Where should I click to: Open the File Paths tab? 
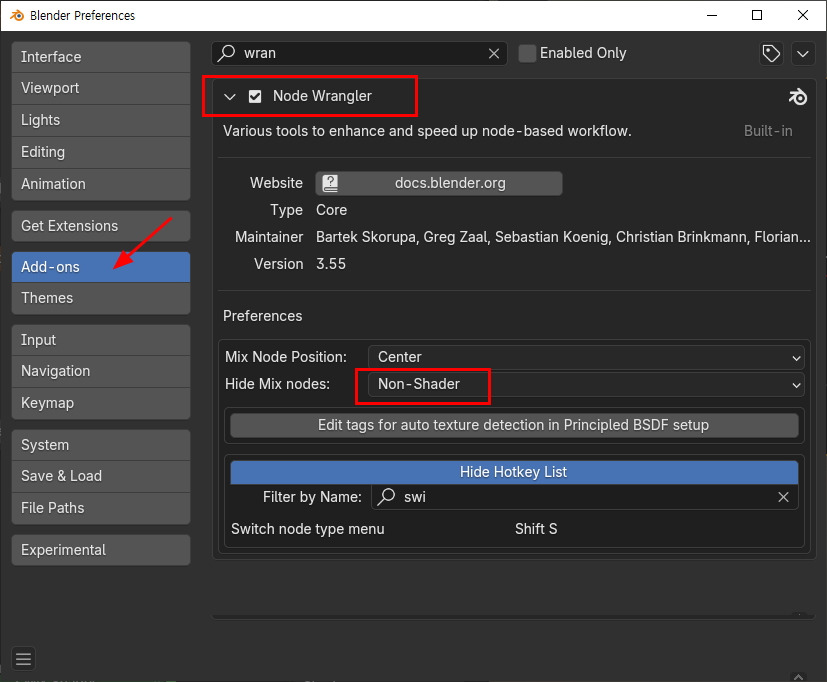point(101,508)
